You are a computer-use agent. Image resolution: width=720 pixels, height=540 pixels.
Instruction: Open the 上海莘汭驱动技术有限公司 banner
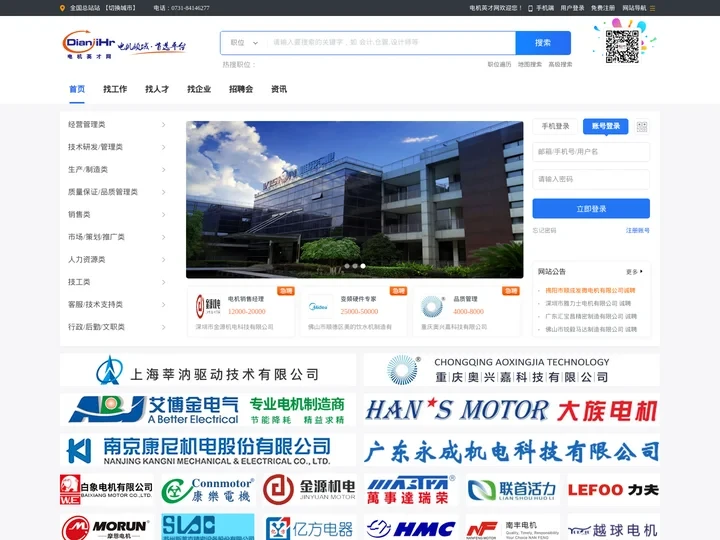[208, 370]
